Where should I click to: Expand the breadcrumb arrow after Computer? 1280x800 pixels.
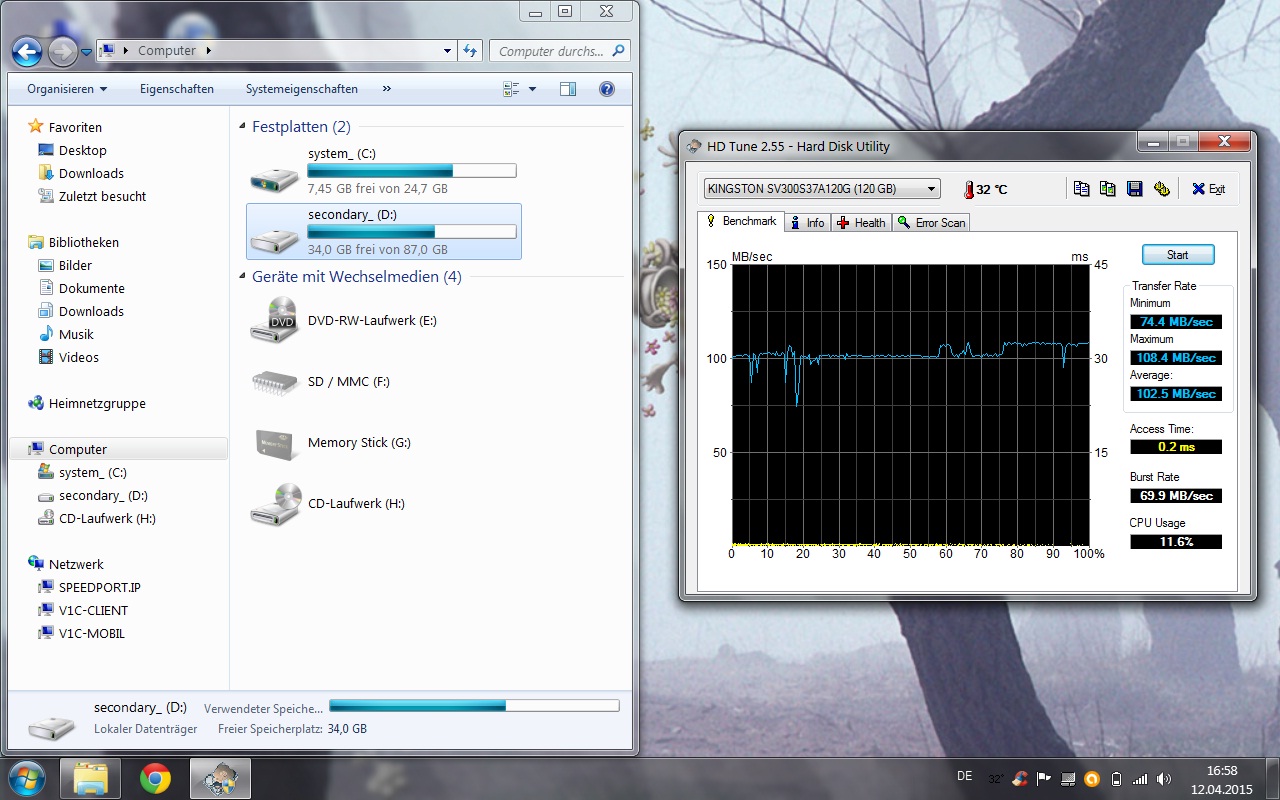208,51
